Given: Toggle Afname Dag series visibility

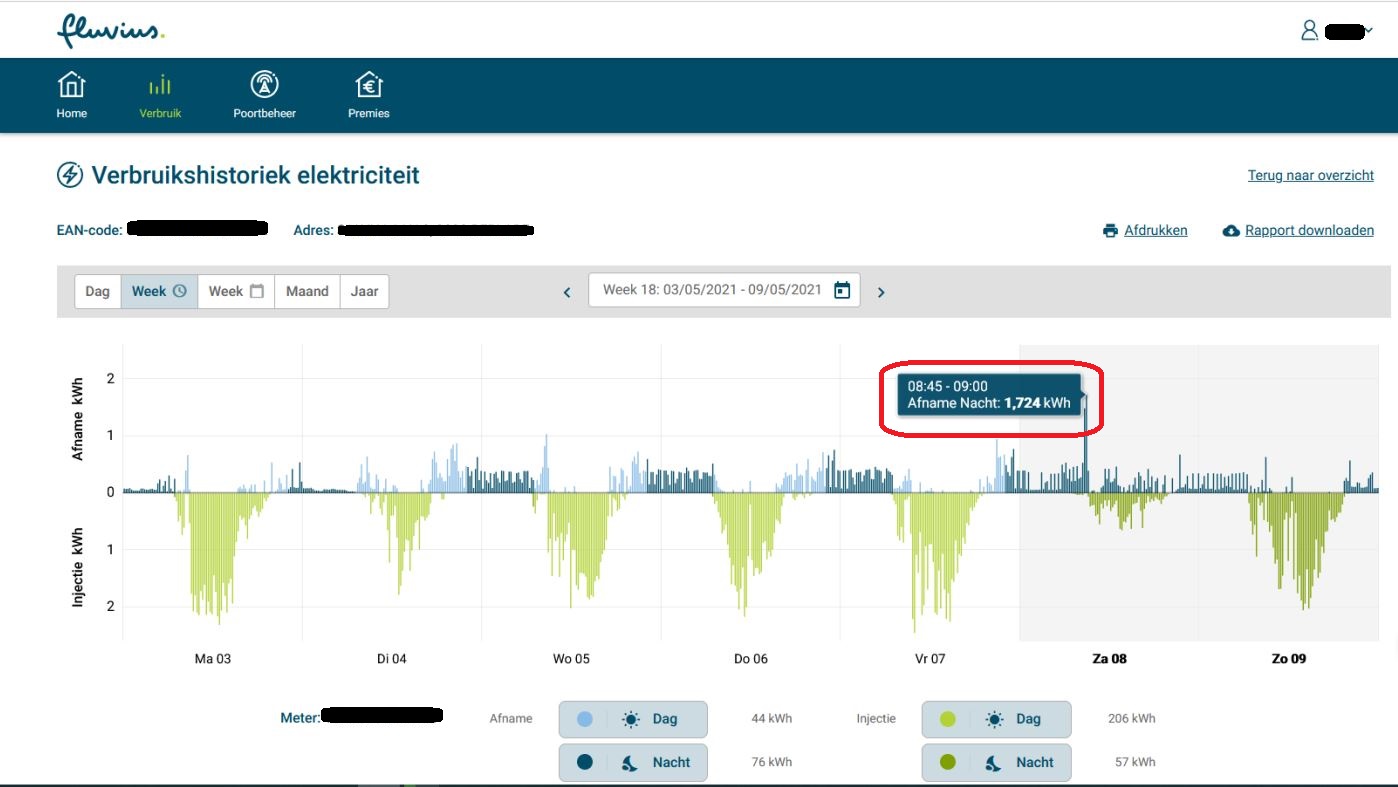Looking at the screenshot, I should coord(632,719).
